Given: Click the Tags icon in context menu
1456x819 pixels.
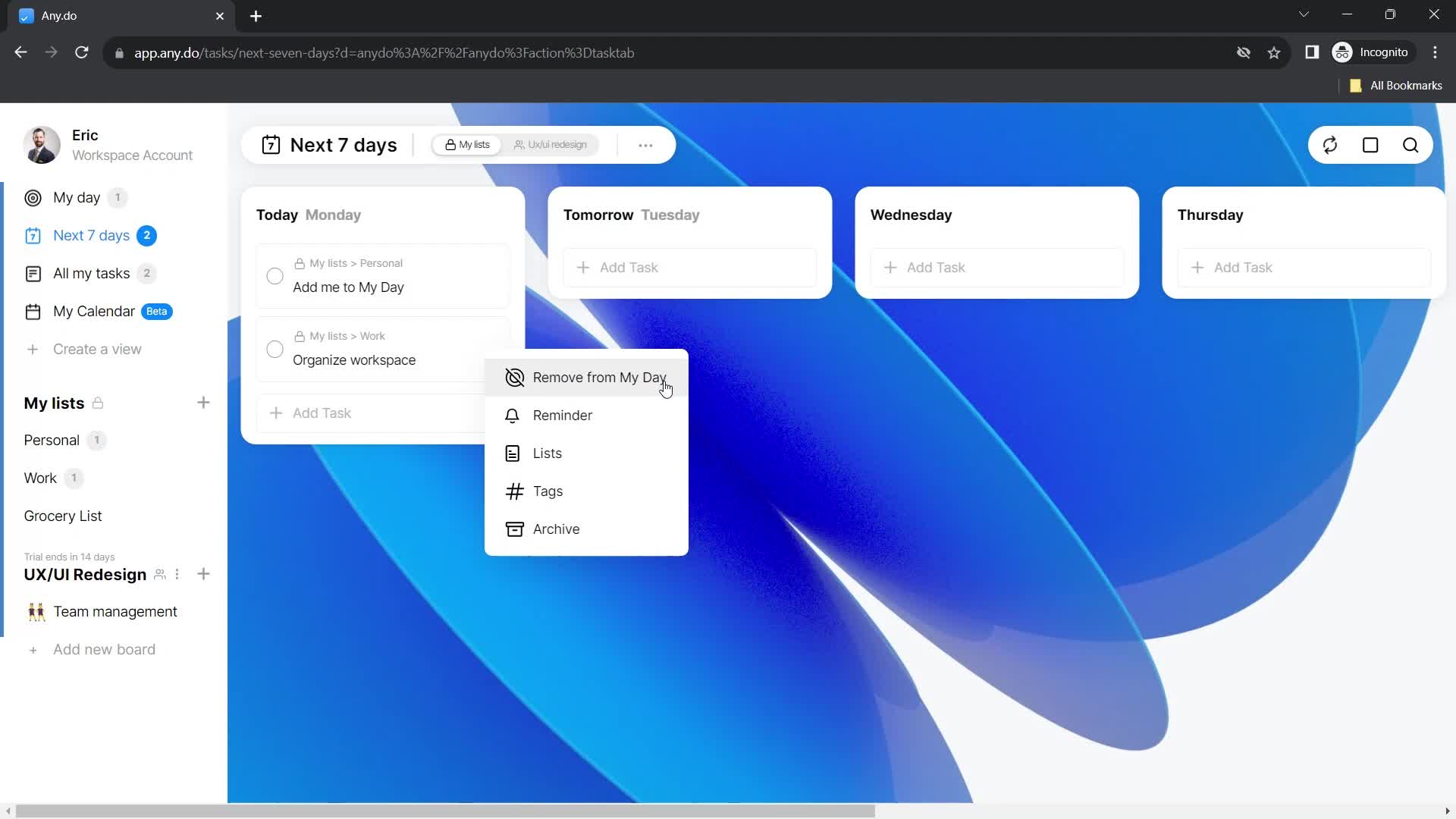Looking at the screenshot, I should (514, 491).
